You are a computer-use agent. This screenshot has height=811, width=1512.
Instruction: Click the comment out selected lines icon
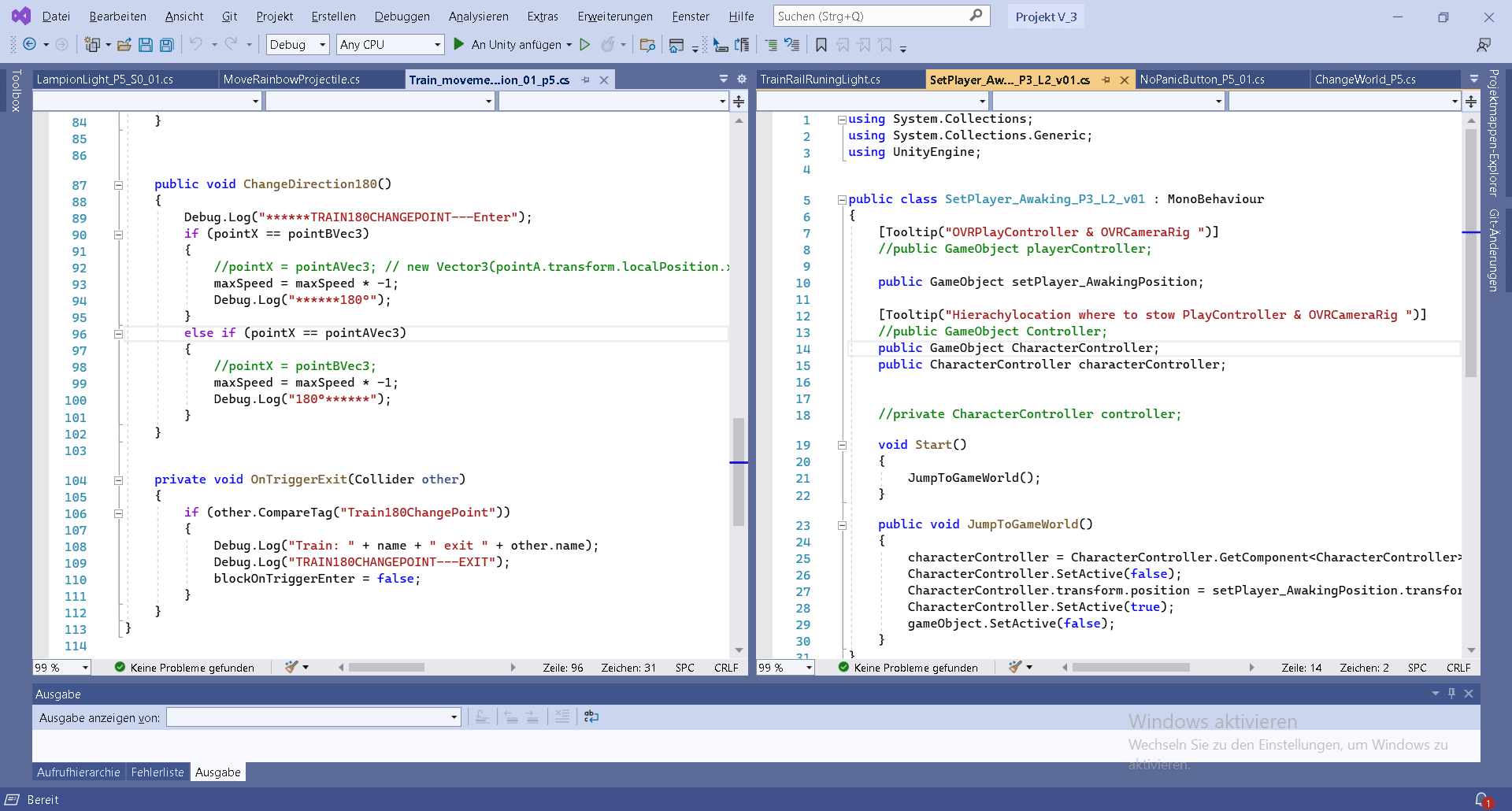pyautogui.click(x=772, y=45)
